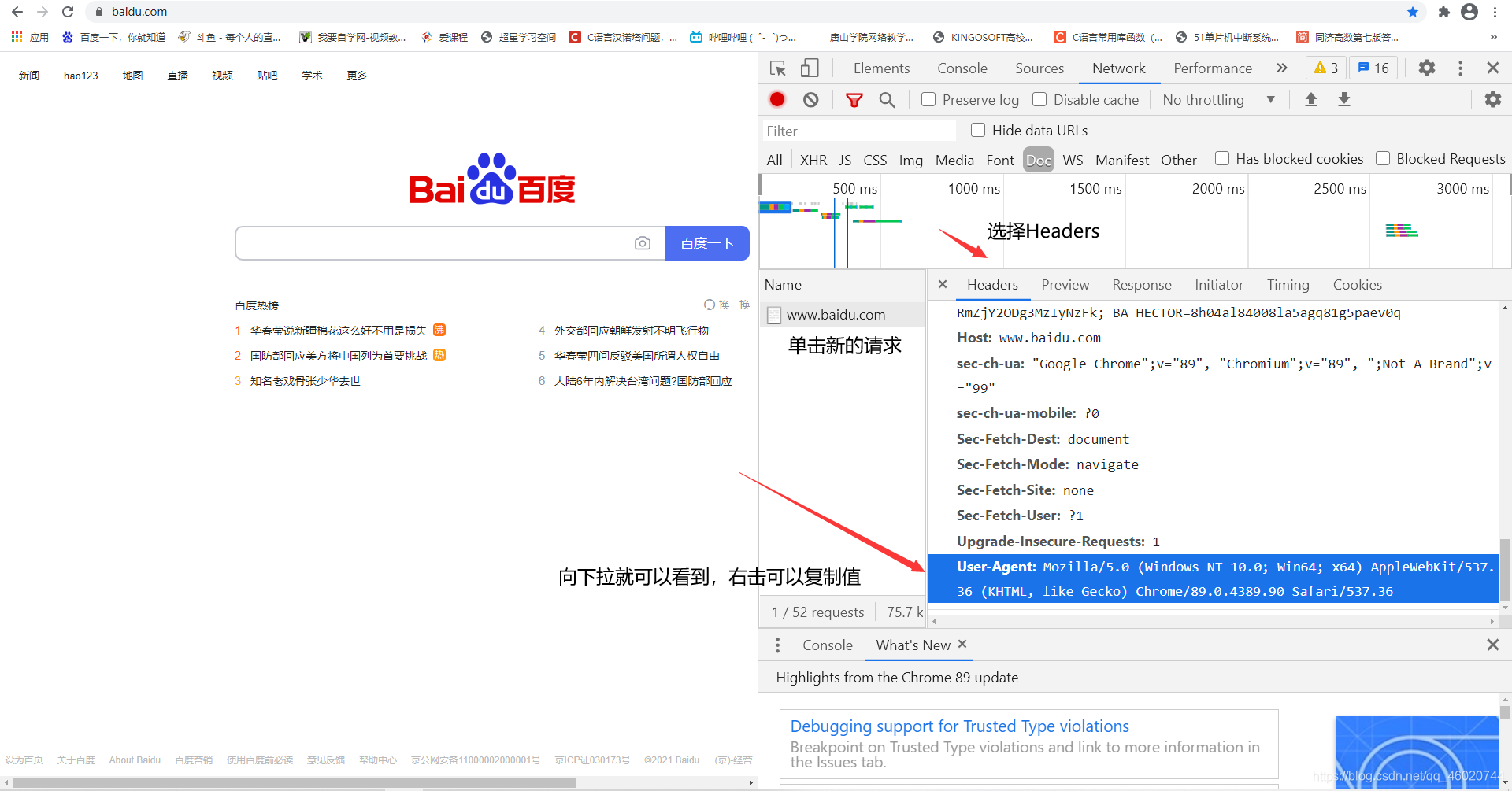The width and height of the screenshot is (1512, 791).
Task: Open the 知名老戏骨张少华去世 hot search item
Action: pos(306,381)
